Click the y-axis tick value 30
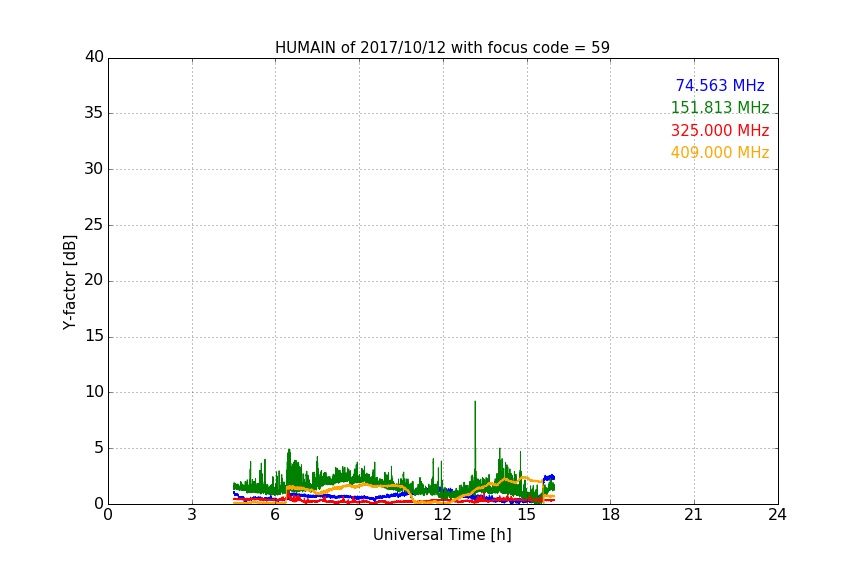Screen dimensions: 864x576 [94, 169]
